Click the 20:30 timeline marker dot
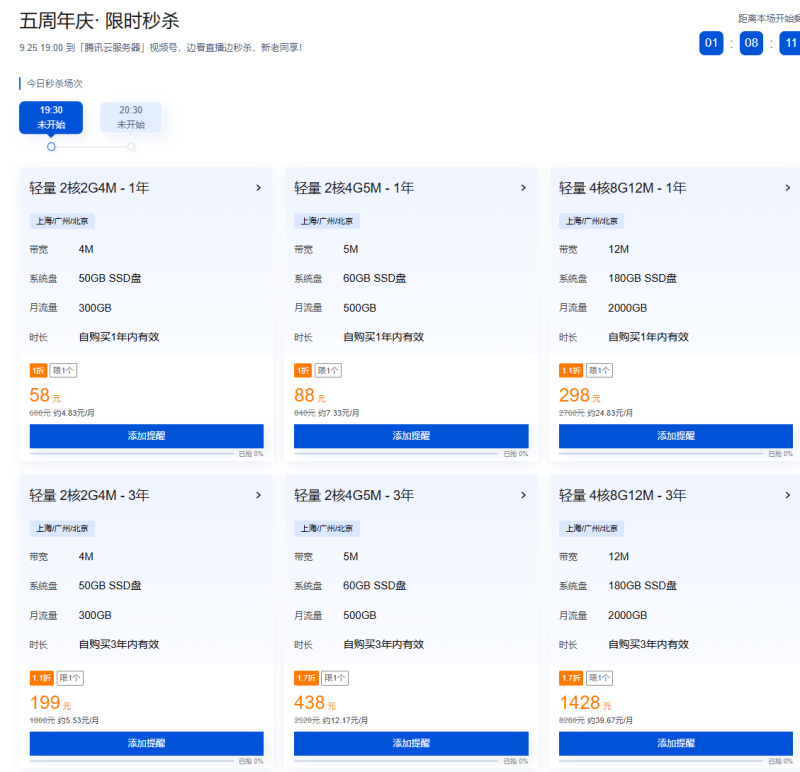This screenshot has height=772, width=800. [131, 147]
